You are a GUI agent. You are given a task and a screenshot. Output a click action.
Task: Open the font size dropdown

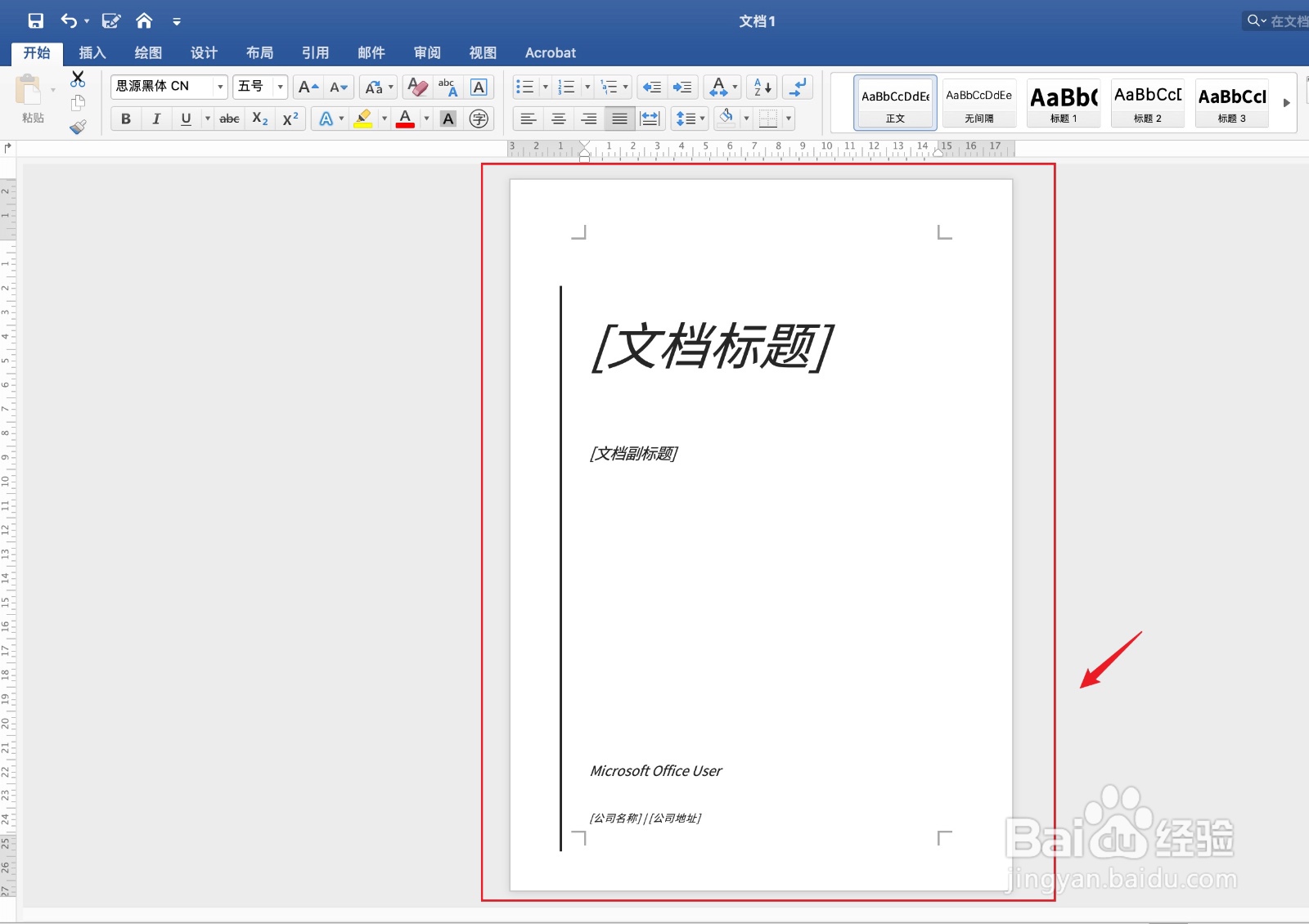[281, 86]
